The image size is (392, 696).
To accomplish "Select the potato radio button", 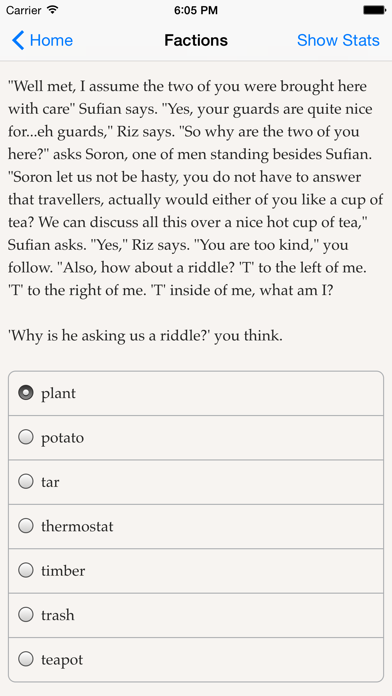I will point(26,437).
